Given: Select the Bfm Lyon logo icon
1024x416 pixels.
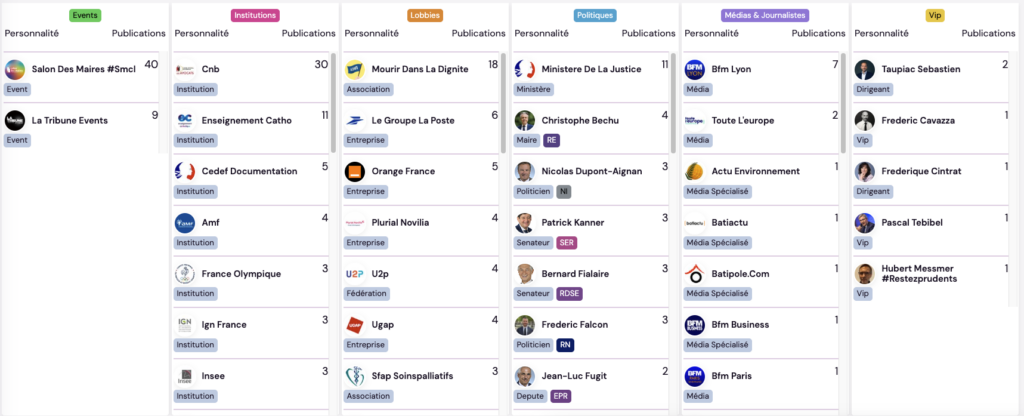Looking at the screenshot, I should (694, 69).
